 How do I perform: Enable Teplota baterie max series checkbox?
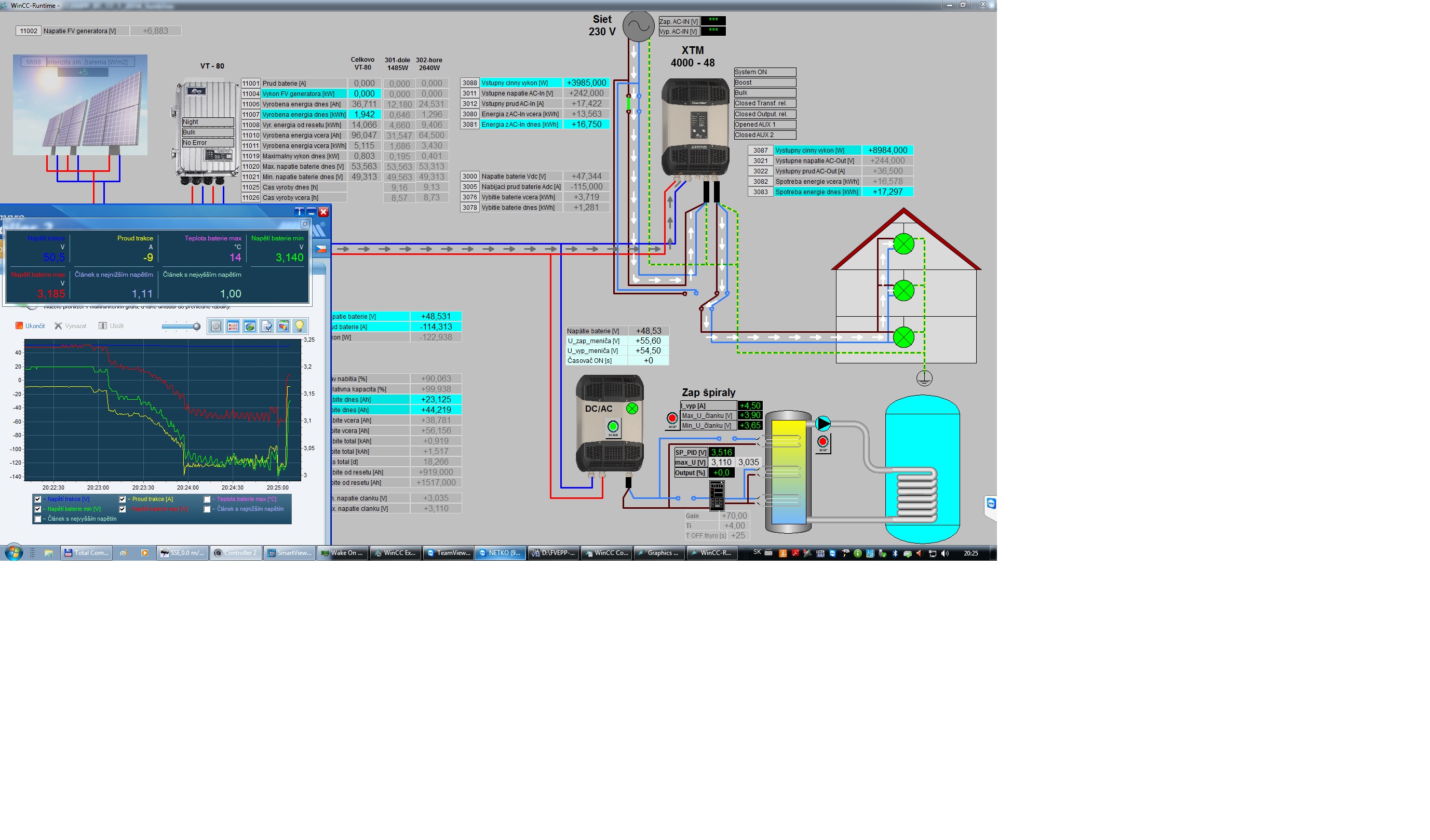(207, 499)
